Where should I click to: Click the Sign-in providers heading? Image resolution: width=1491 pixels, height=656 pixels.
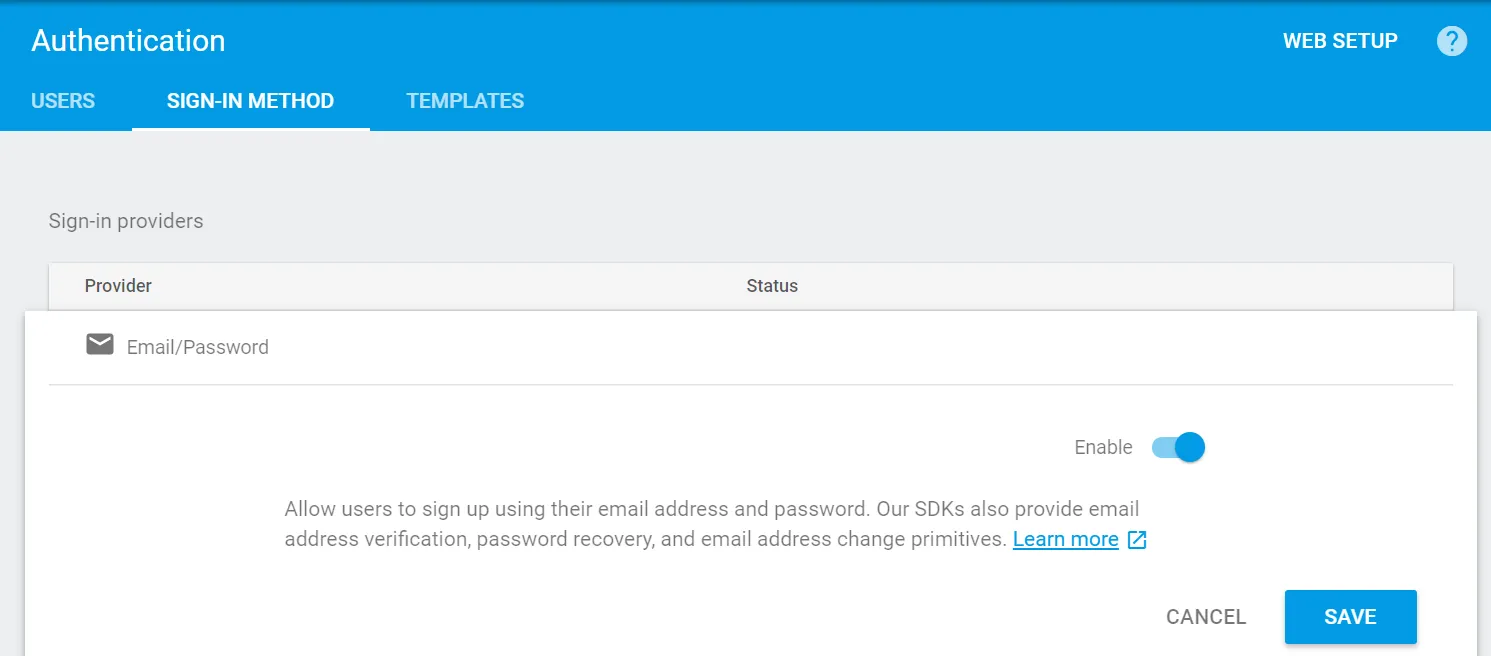coord(126,221)
